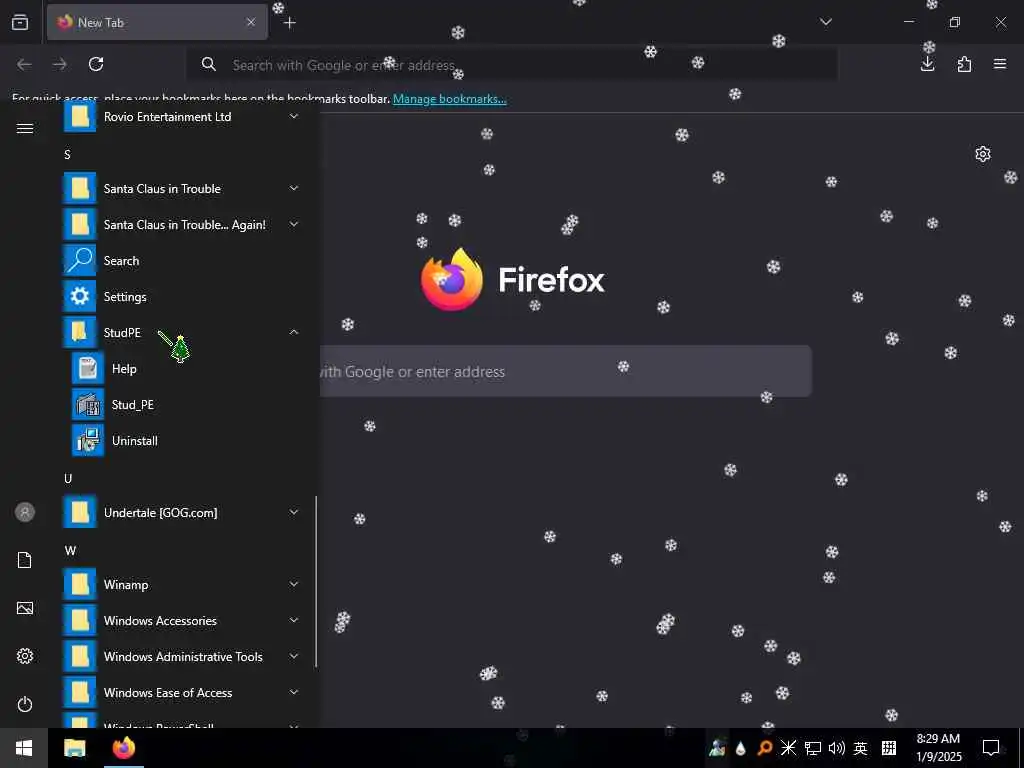Screen dimensions: 1024x768
Task: Click the Power icon in Start sidebar
Action: [25, 704]
